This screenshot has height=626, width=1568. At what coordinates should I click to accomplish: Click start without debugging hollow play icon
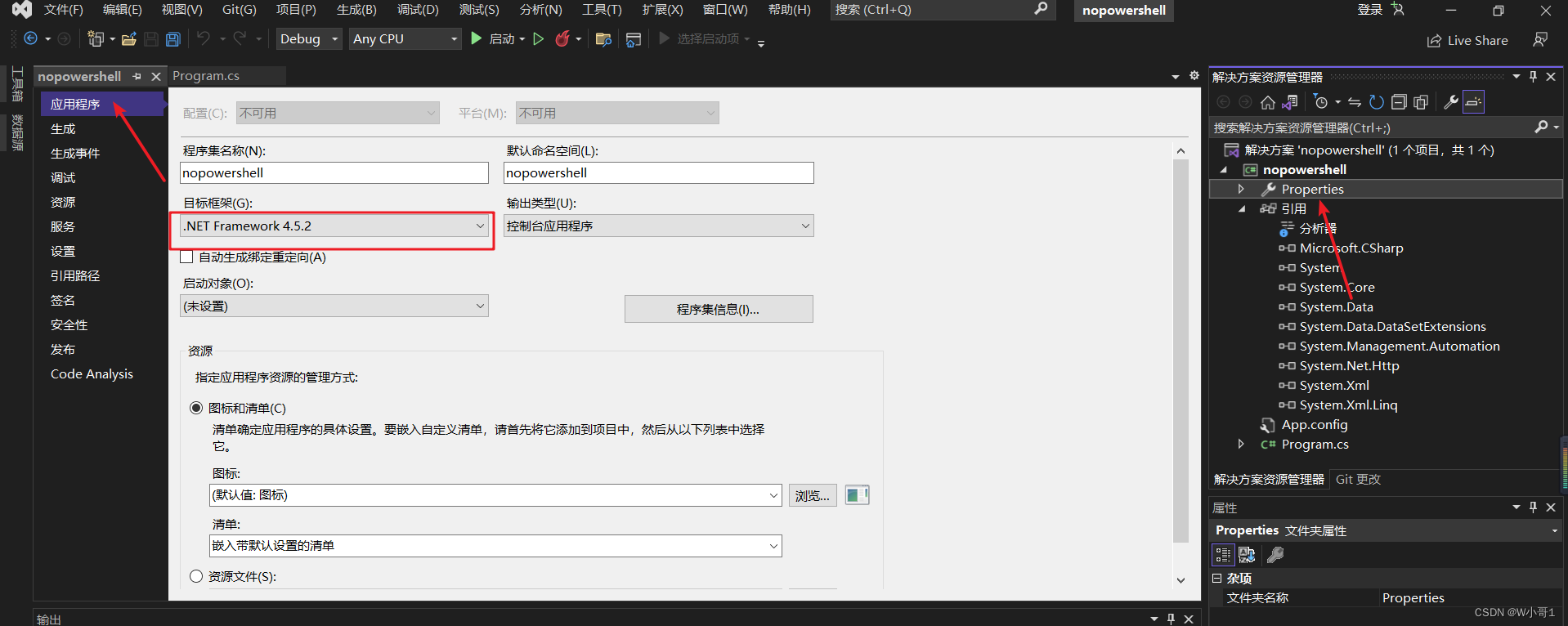538,38
